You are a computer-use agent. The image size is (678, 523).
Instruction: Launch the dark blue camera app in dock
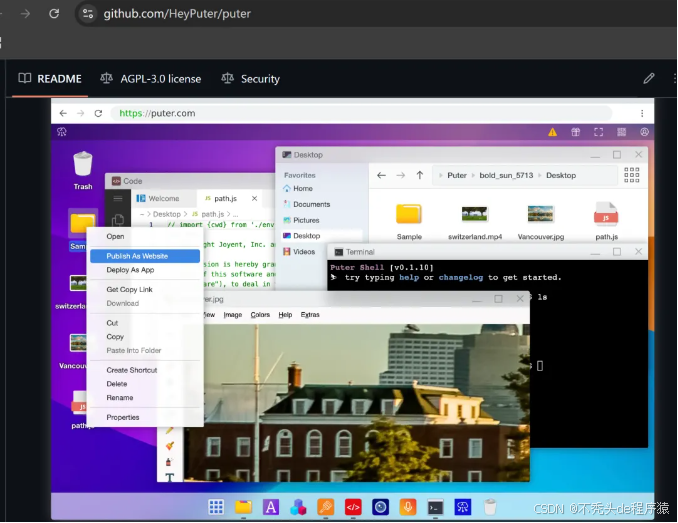pyautogui.click(x=381, y=507)
